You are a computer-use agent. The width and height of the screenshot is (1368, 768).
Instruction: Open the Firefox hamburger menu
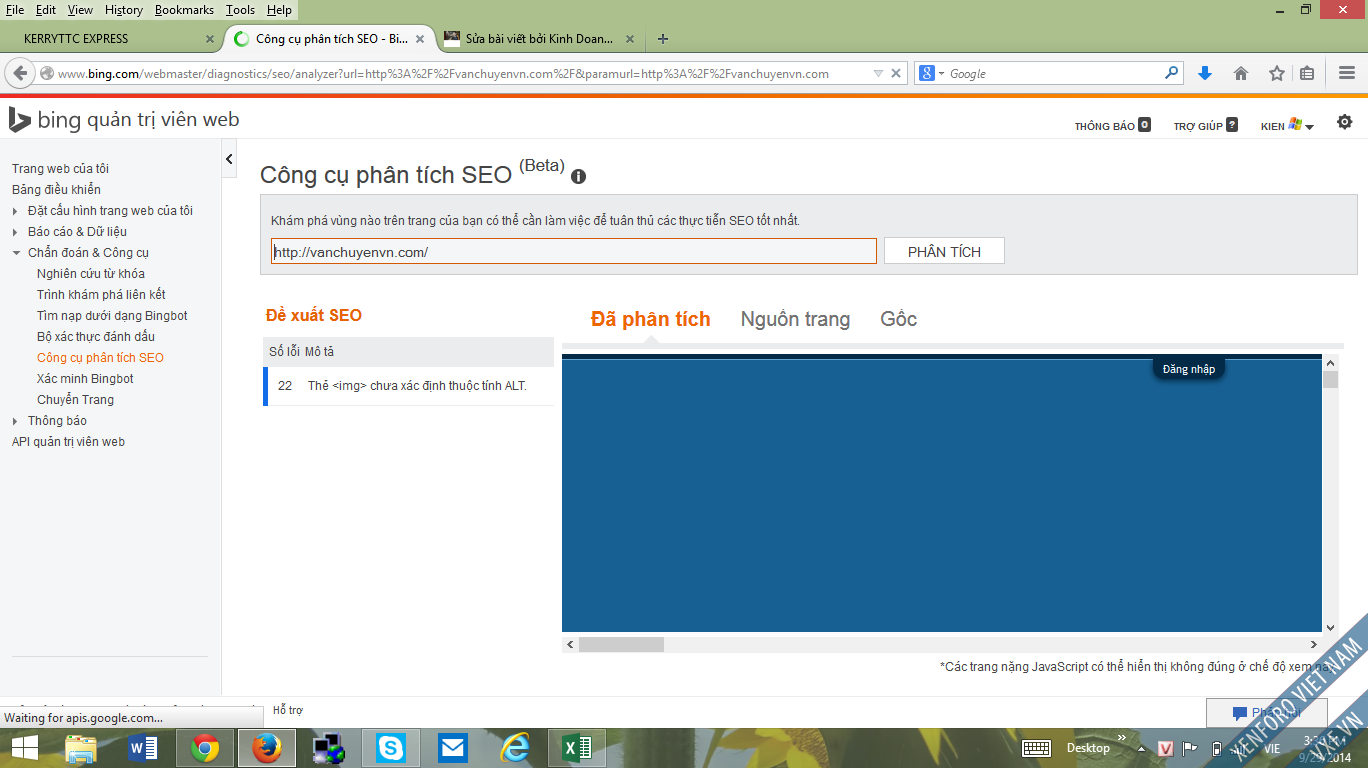pyautogui.click(x=1347, y=73)
